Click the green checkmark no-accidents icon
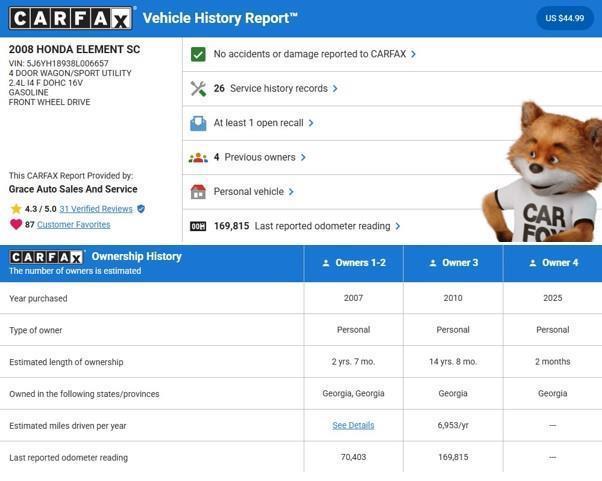This screenshot has width=602, height=481. pyautogui.click(x=198, y=55)
